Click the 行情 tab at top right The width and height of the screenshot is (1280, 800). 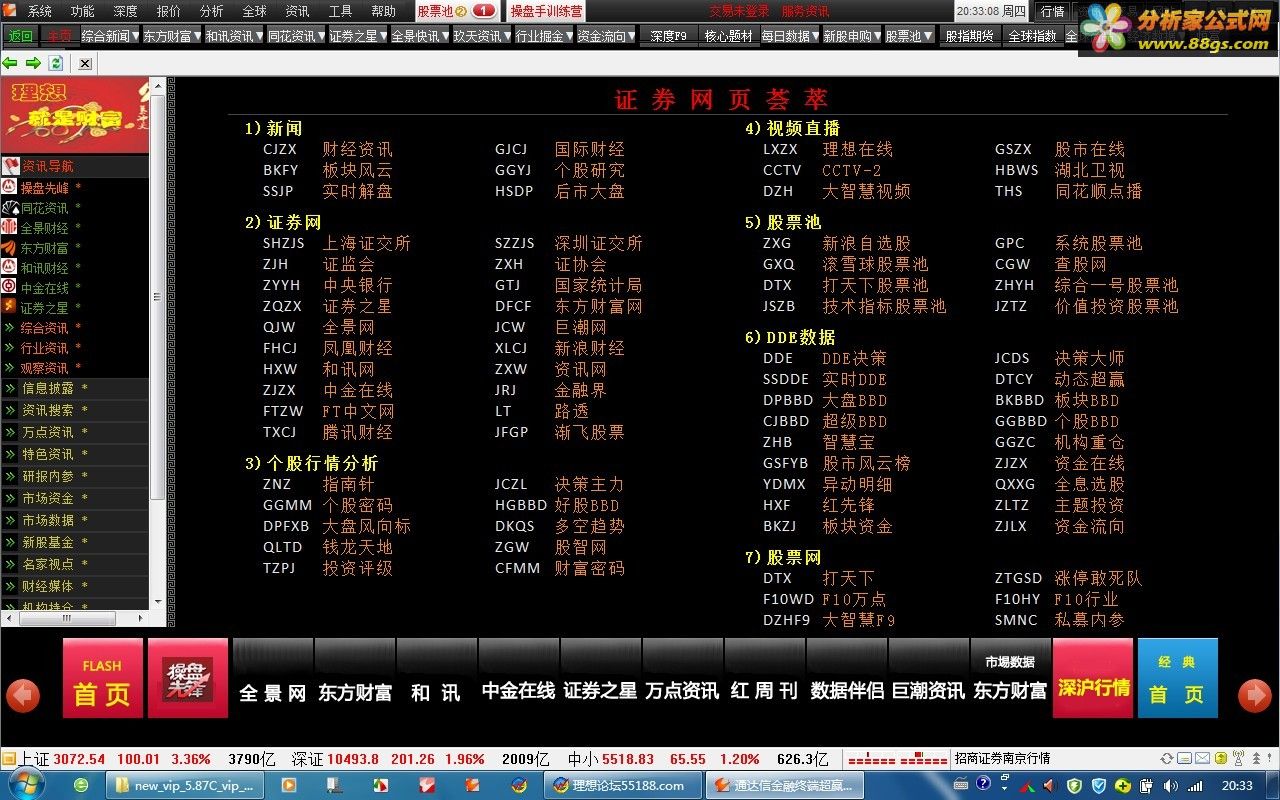[1052, 11]
